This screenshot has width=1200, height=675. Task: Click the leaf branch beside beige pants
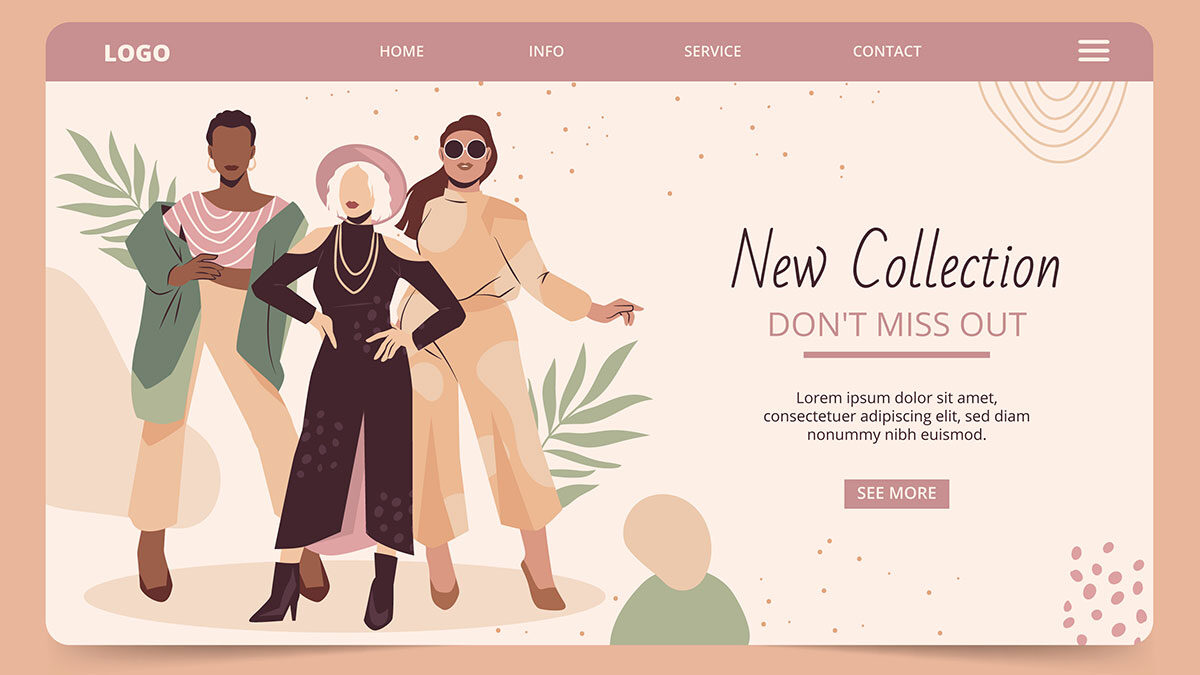point(590,420)
